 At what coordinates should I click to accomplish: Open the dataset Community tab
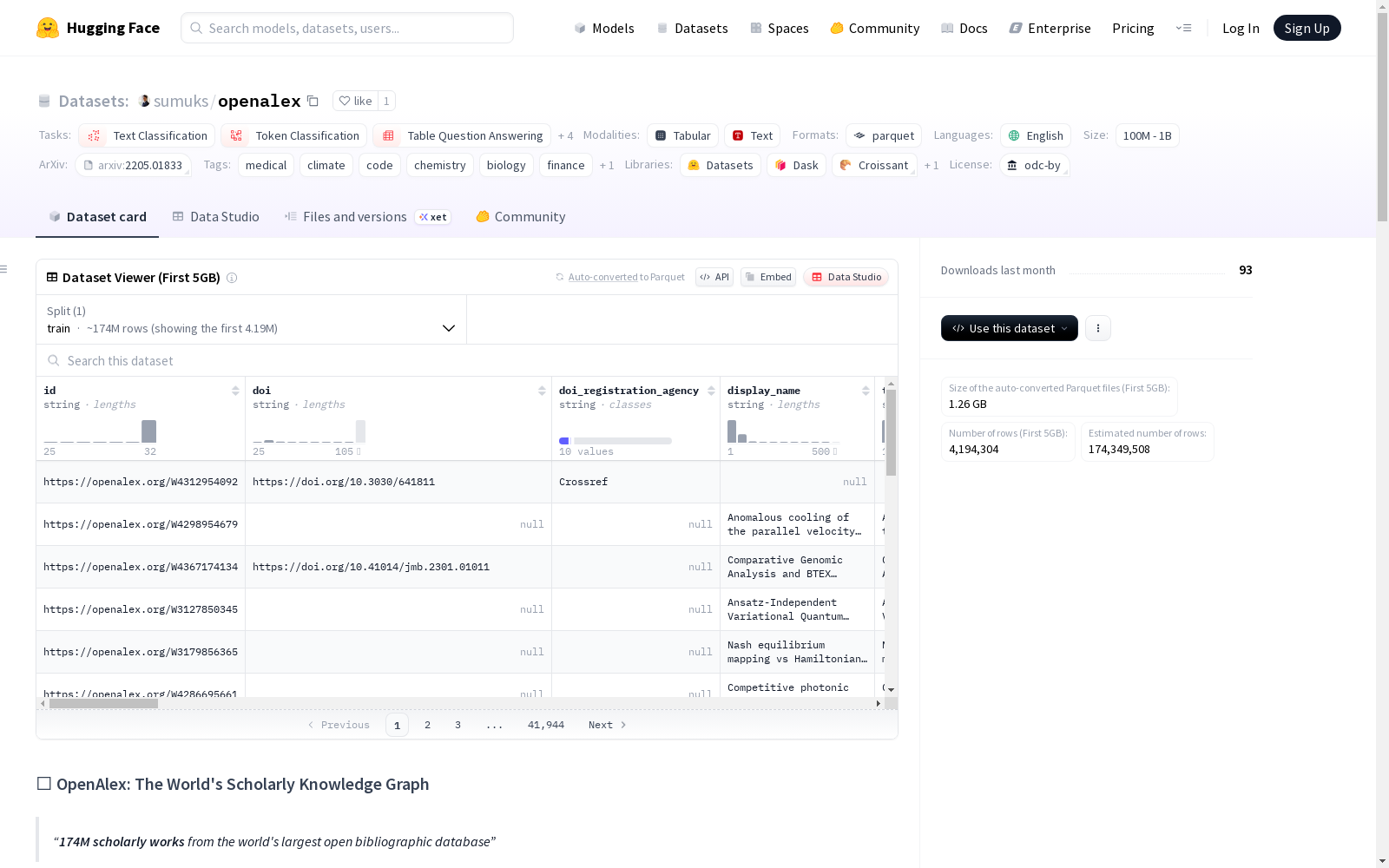521,217
